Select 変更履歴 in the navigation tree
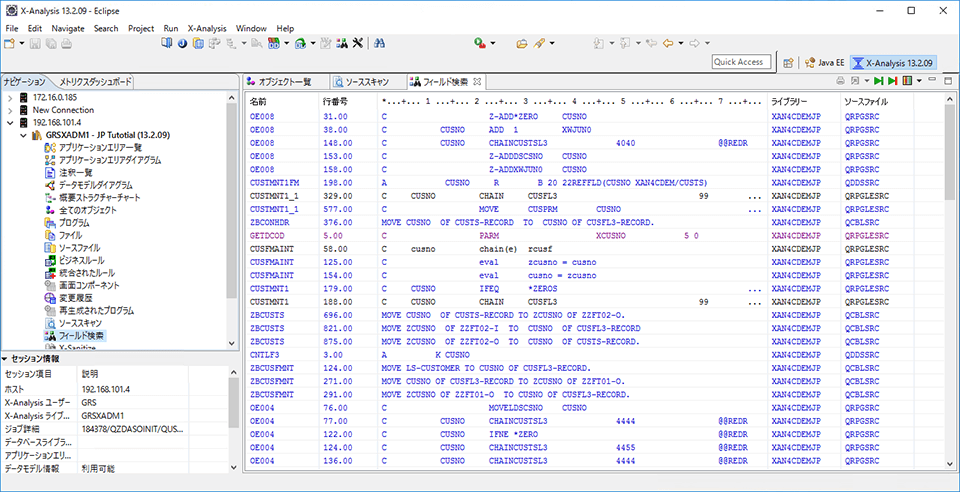This screenshot has height=492, width=960. 76,298
